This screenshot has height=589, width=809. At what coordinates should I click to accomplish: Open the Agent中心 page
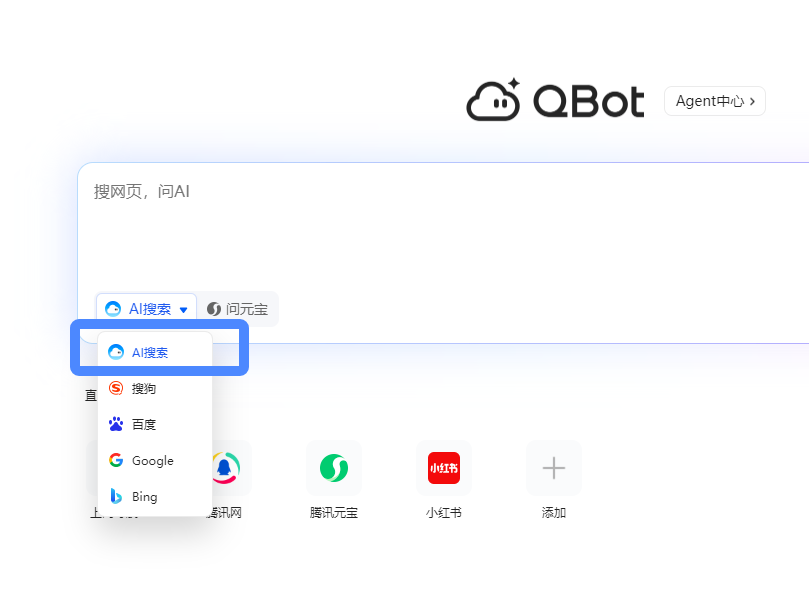(x=708, y=101)
